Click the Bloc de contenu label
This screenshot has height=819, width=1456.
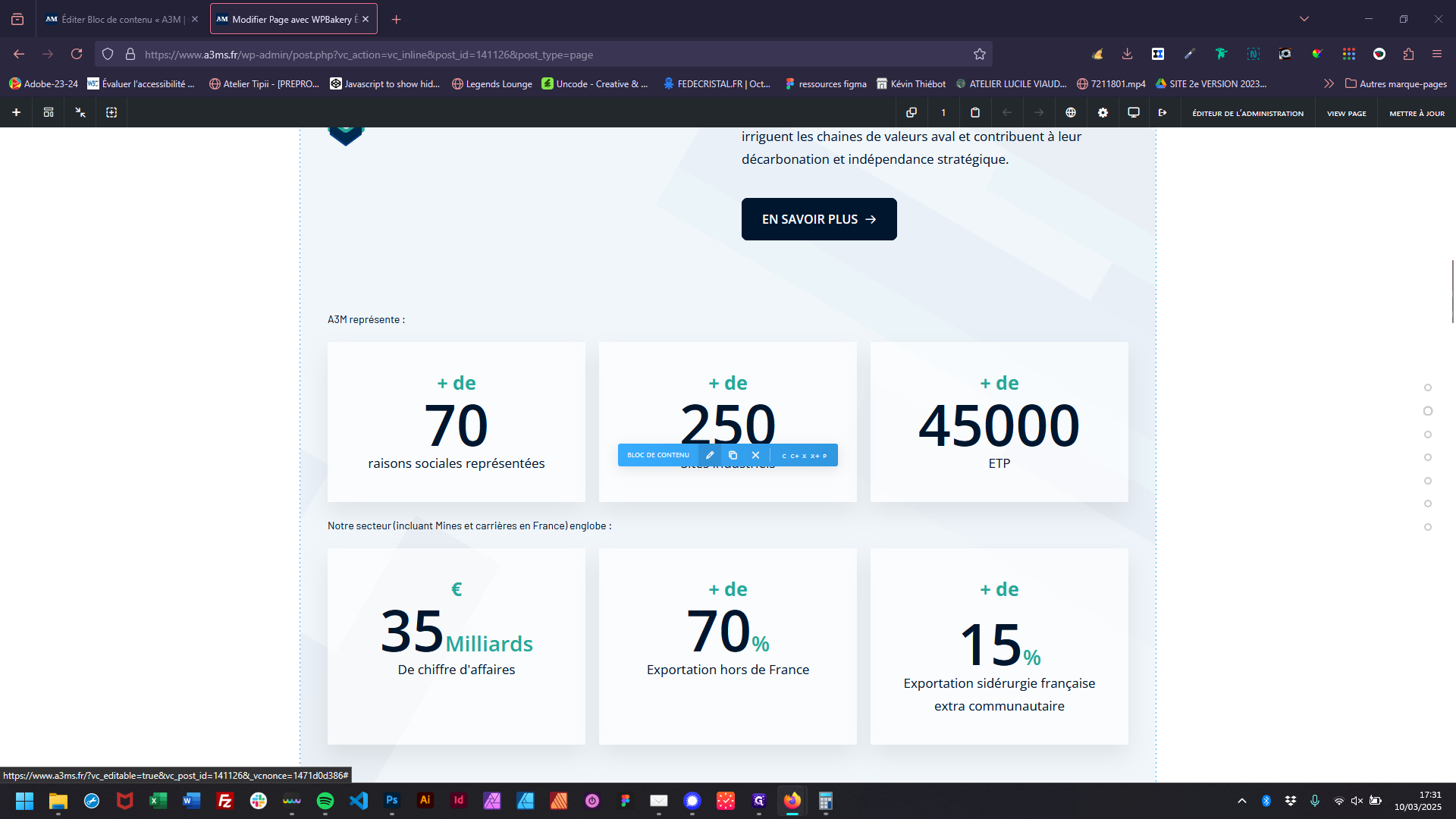point(658,455)
